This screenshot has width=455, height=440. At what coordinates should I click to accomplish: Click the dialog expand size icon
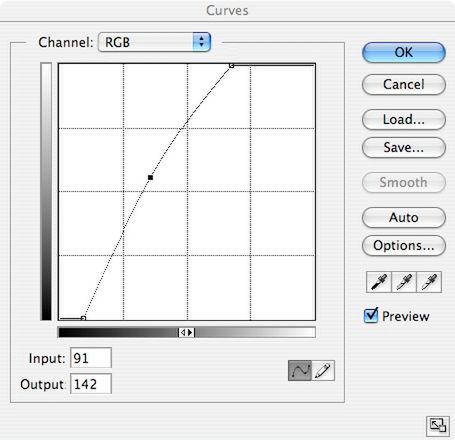point(437,426)
